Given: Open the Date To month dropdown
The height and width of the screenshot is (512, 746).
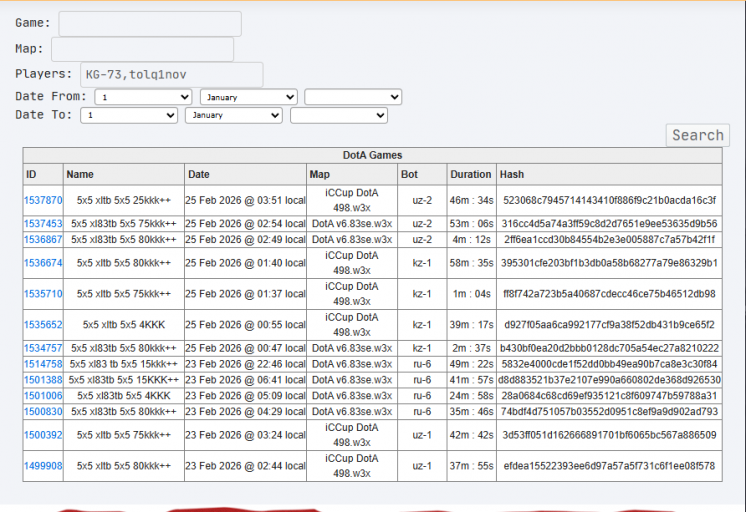Looking at the screenshot, I should (x=234, y=116).
